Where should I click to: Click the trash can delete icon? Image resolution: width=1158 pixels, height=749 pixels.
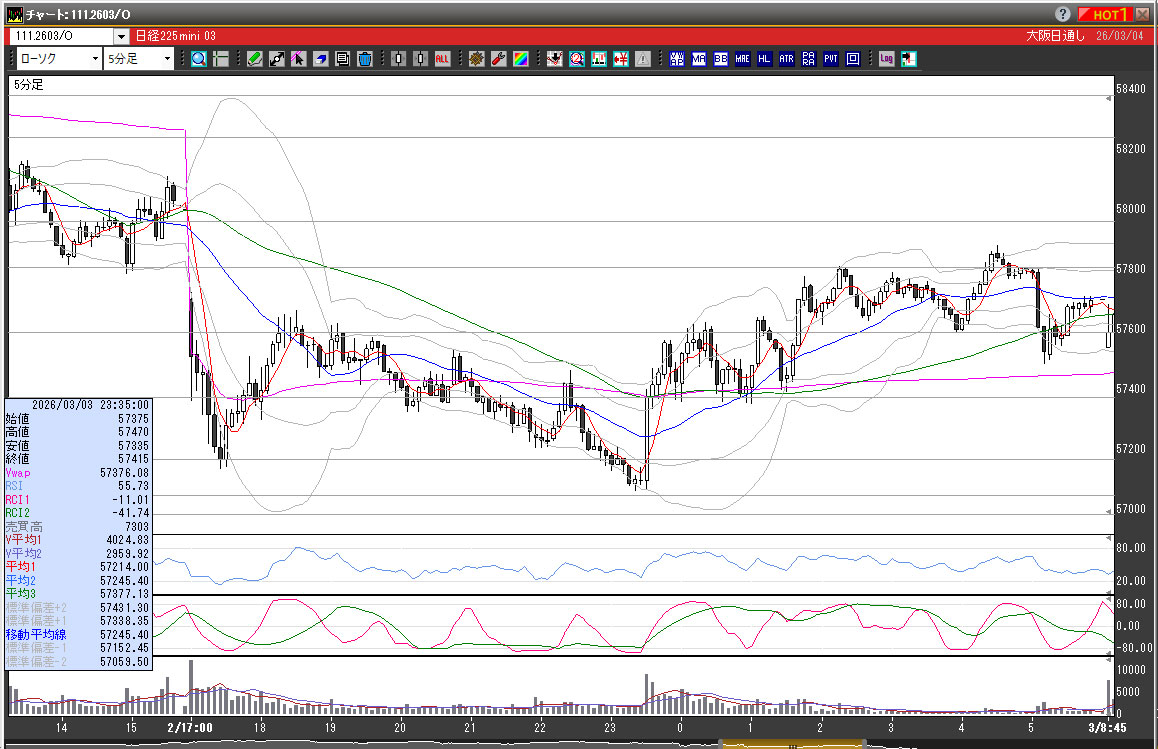coord(365,59)
